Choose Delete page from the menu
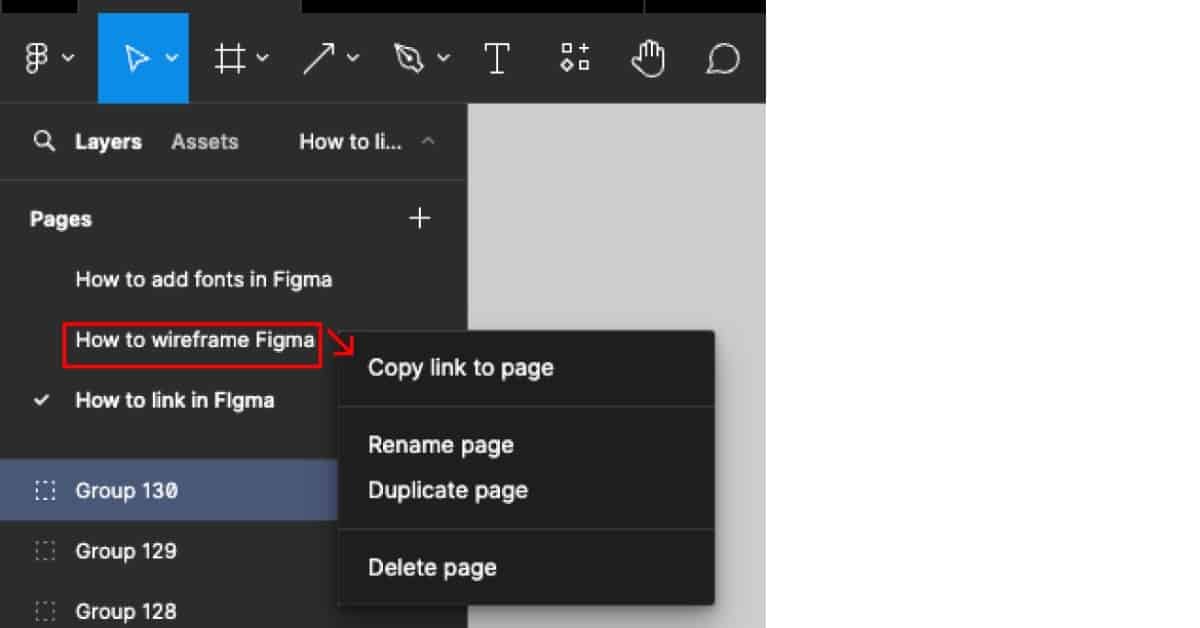This screenshot has height=628, width=1200. (x=432, y=566)
